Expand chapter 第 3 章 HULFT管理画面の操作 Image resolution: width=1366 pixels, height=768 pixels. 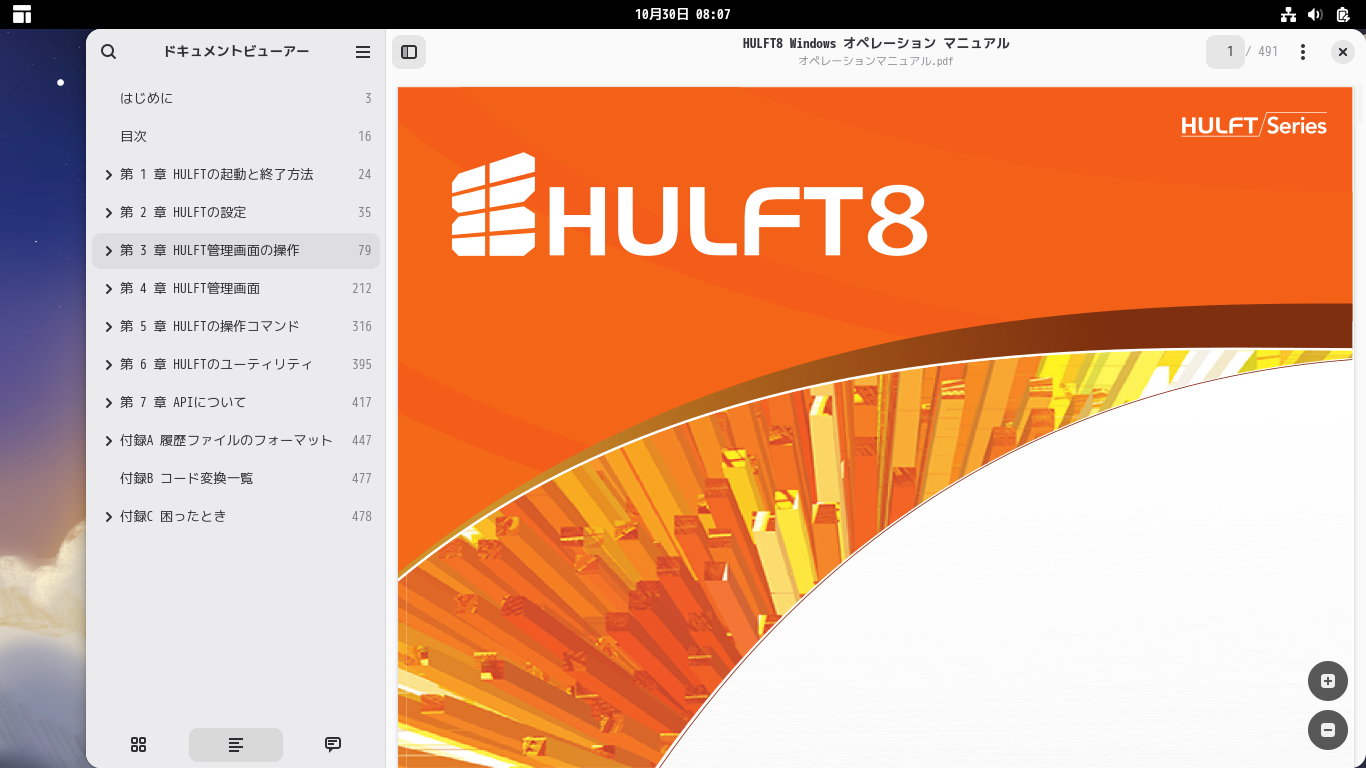coord(108,251)
